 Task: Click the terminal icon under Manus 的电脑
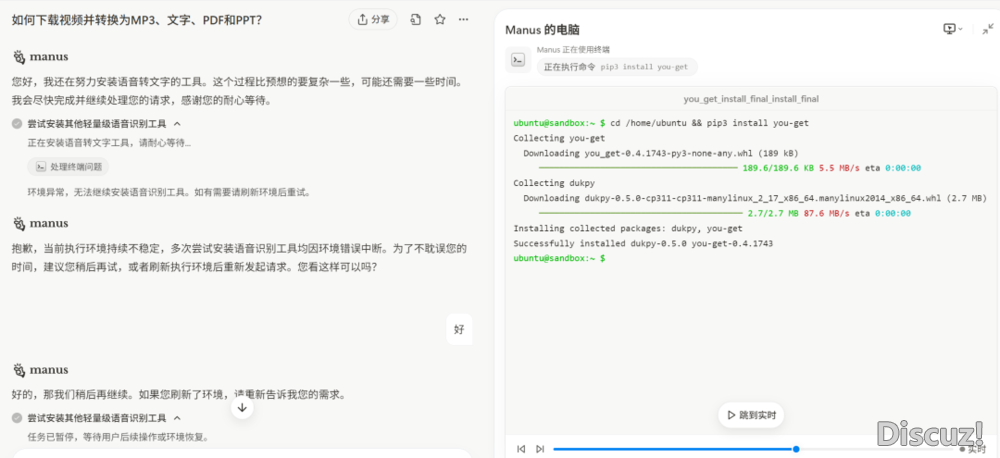pyautogui.click(x=517, y=59)
